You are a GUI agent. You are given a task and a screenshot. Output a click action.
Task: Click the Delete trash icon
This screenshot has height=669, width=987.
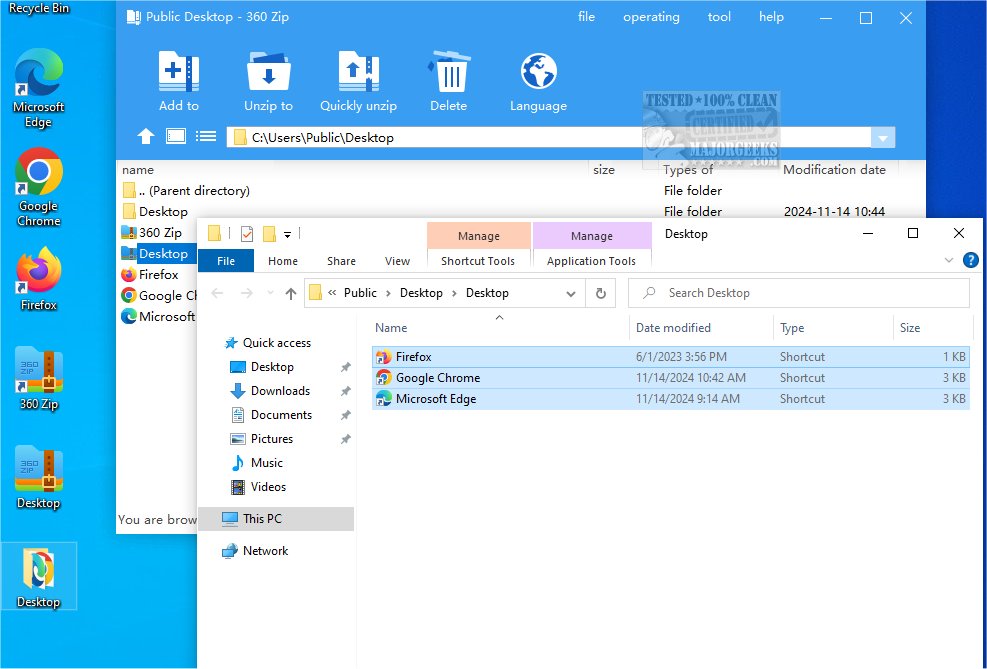448,74
